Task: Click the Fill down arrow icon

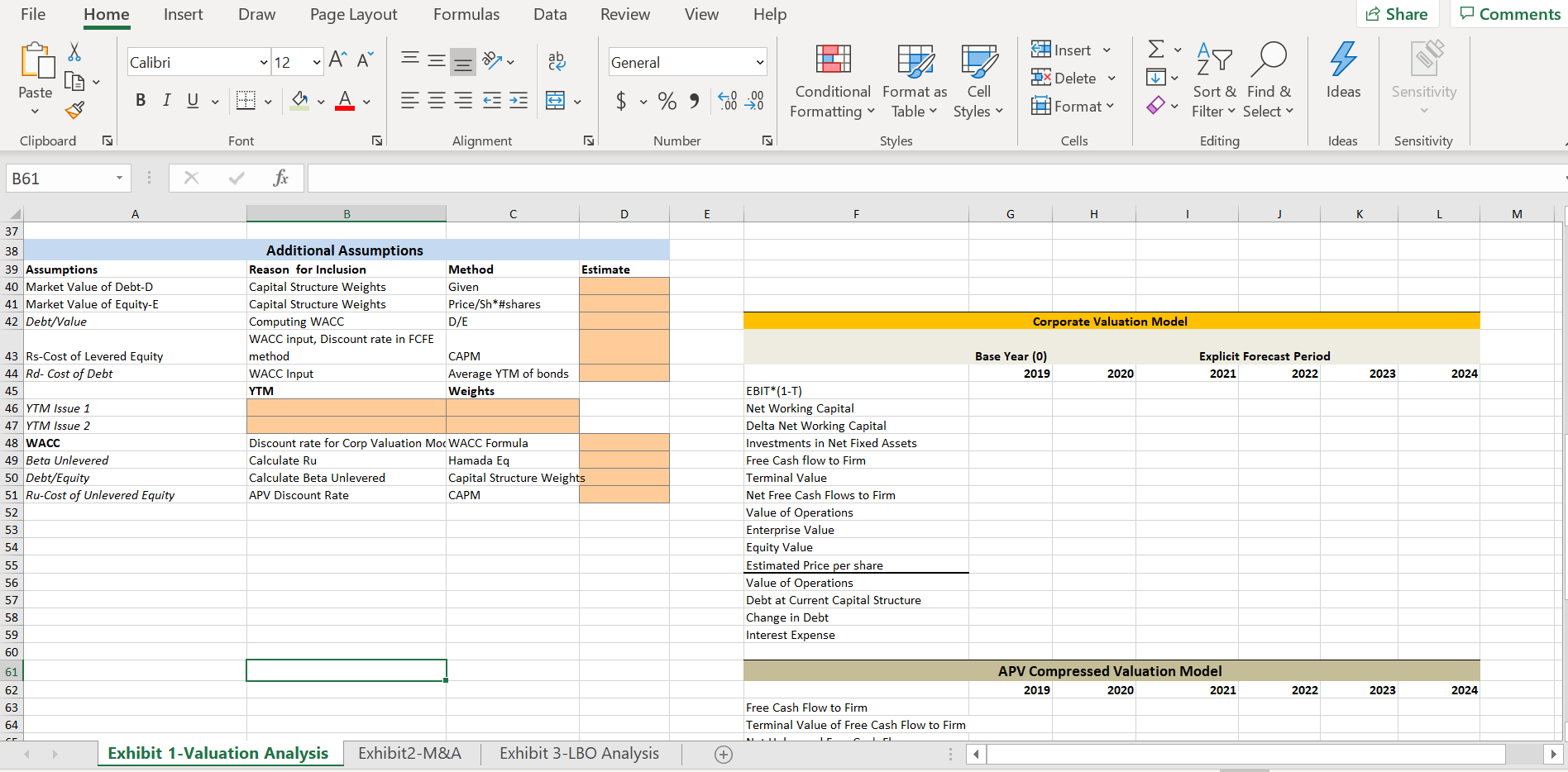Action: (1156, 78)
